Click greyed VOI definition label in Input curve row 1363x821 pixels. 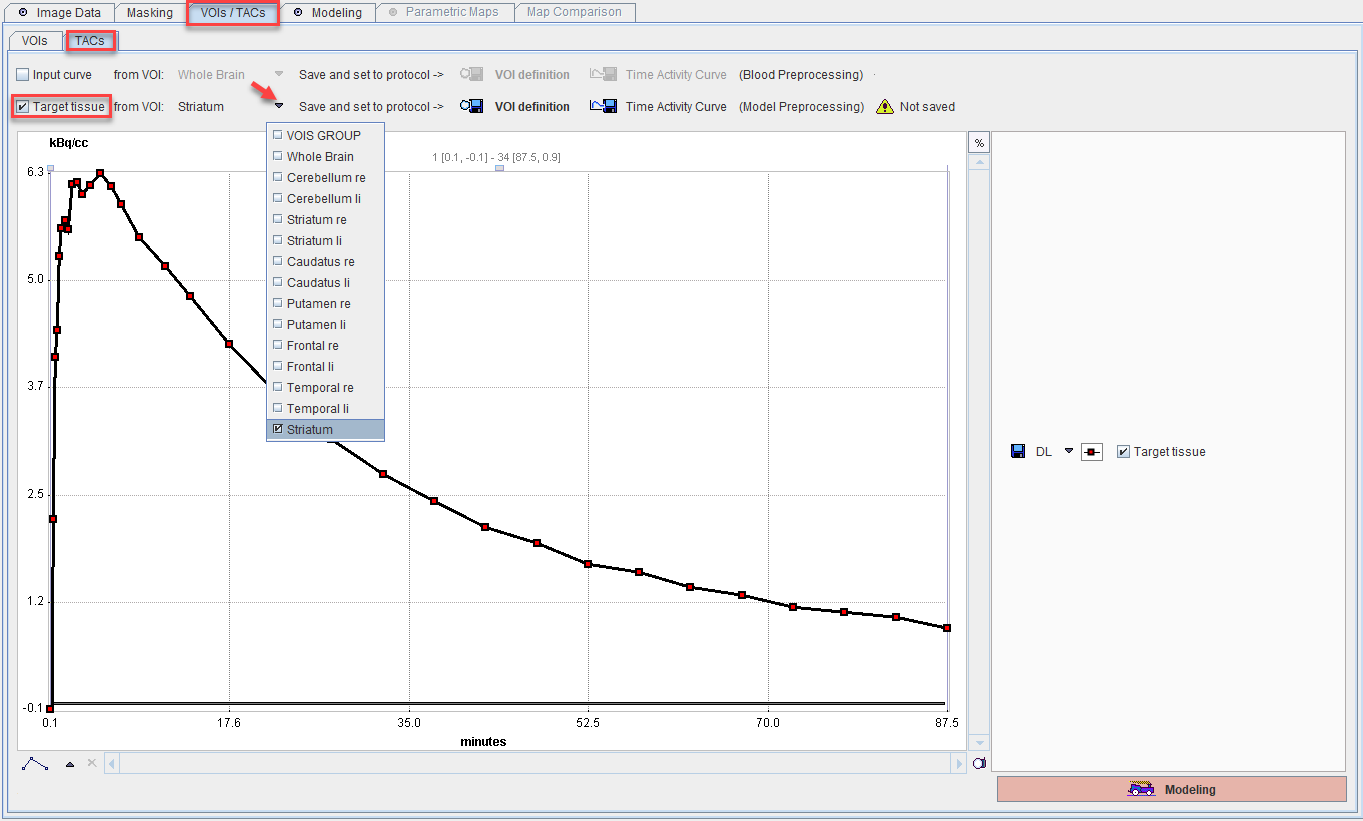(532, 75)
